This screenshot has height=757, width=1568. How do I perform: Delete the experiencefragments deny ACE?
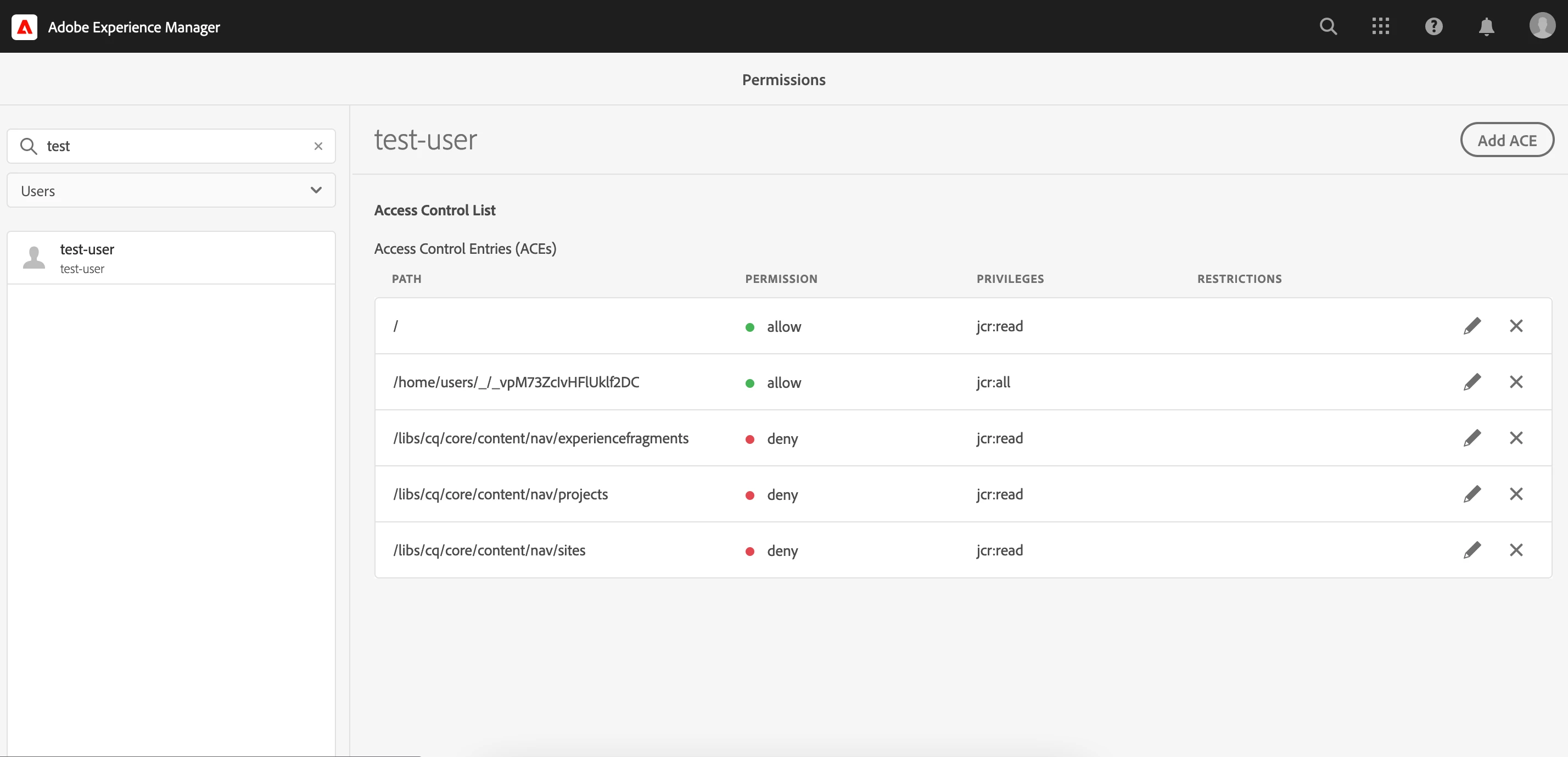1516,438
